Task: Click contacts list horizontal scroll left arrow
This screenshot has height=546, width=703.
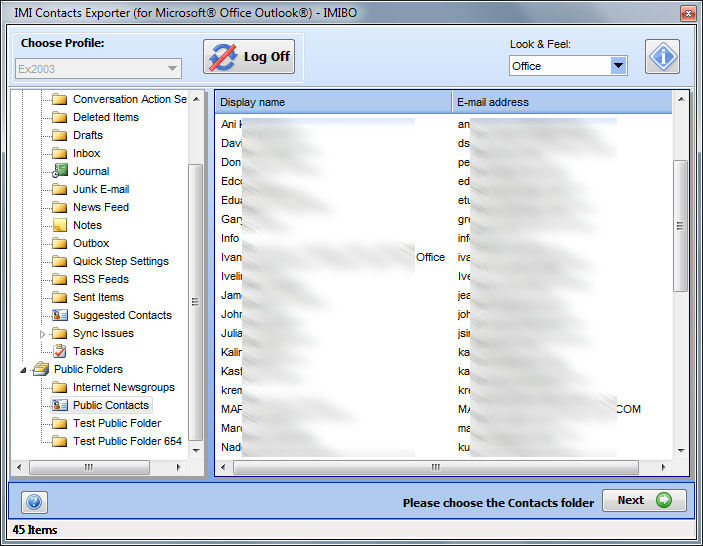Action: pyautogui.click(x=223, y=467)
